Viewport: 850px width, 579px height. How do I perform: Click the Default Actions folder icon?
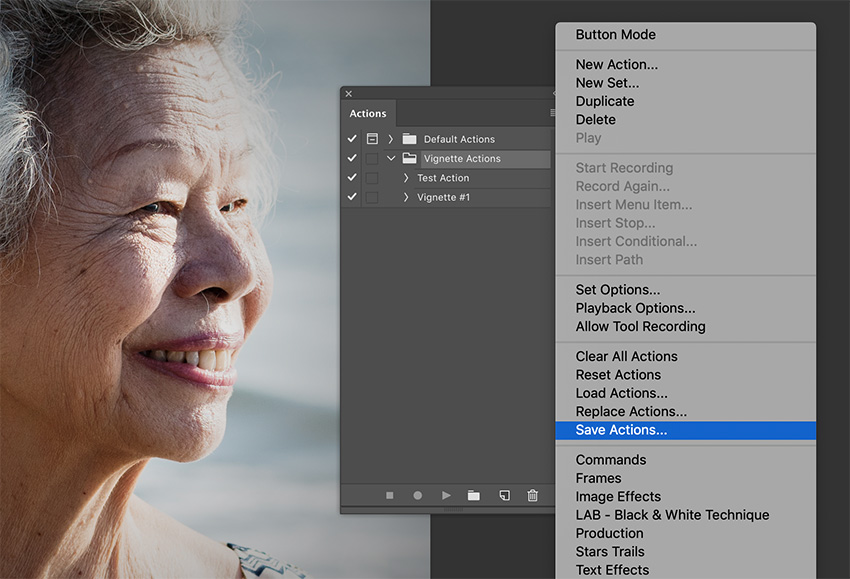coord(409,139)
